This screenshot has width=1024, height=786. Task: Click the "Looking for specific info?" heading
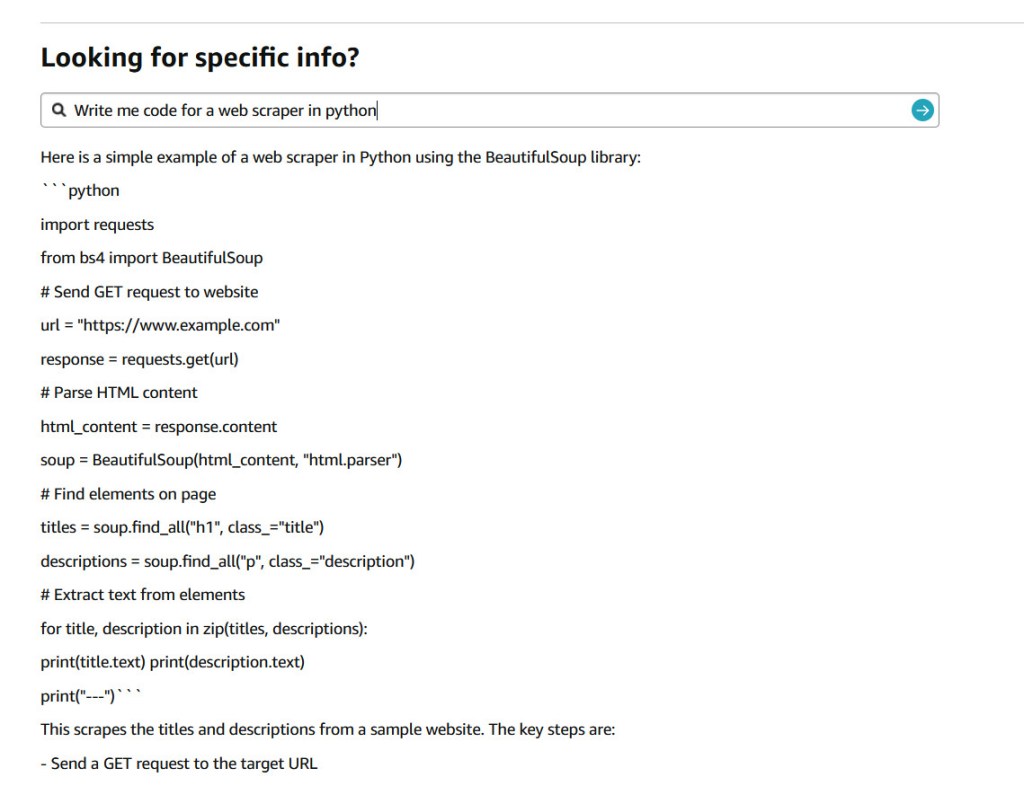200,58
